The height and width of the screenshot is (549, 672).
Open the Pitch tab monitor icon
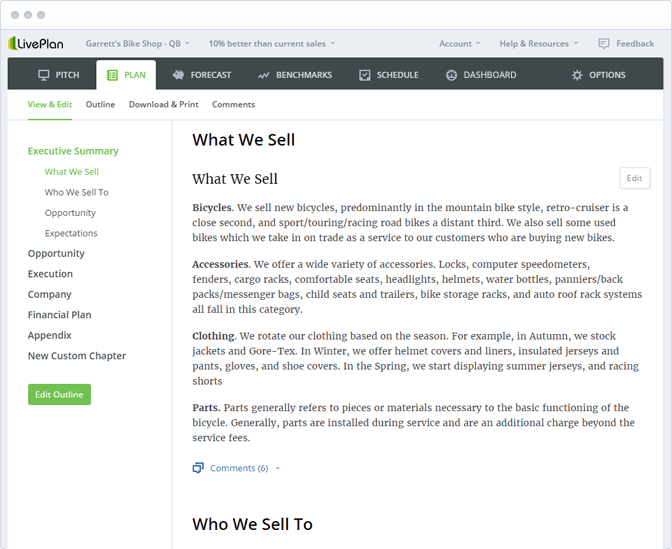[44, 75]
